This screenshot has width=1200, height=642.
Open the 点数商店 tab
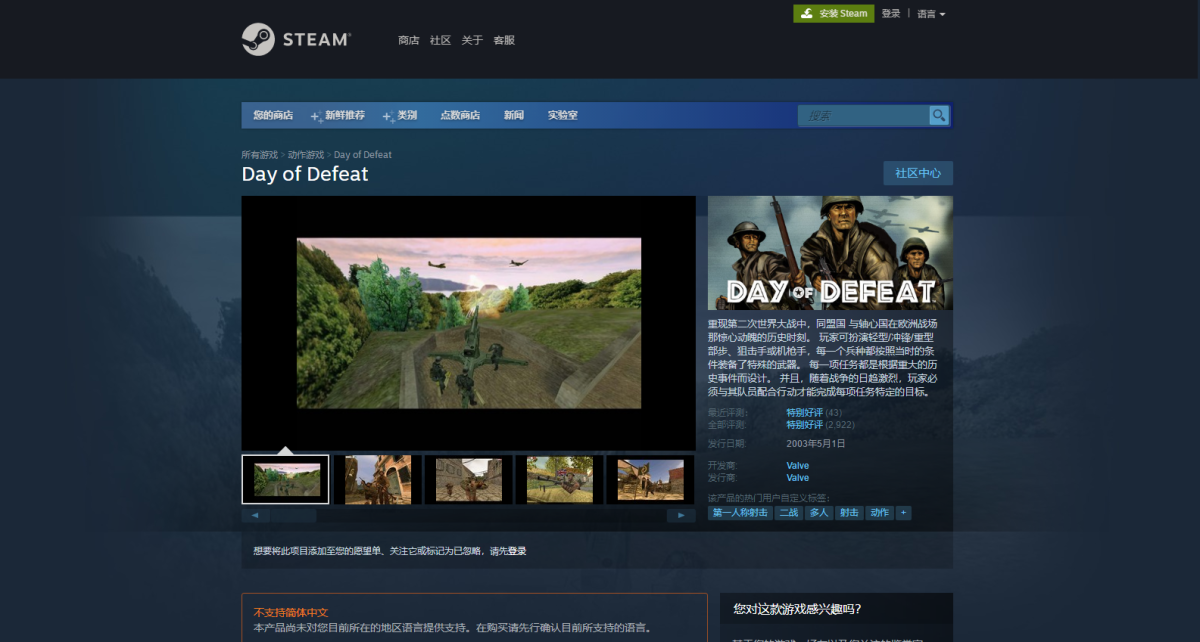coord(460,115)
